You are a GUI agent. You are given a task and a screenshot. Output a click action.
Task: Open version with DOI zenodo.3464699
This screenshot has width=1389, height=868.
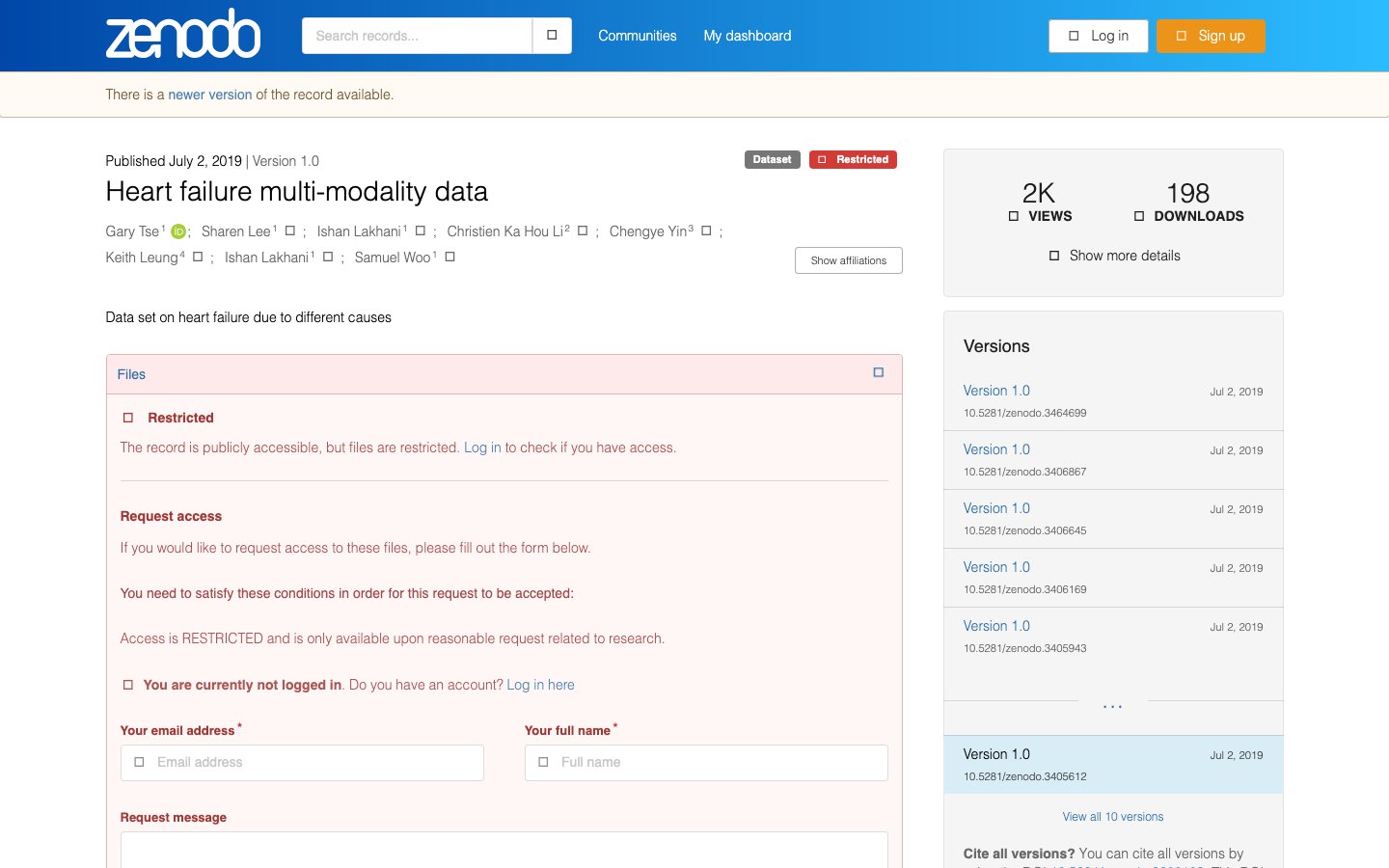(996, 391)
